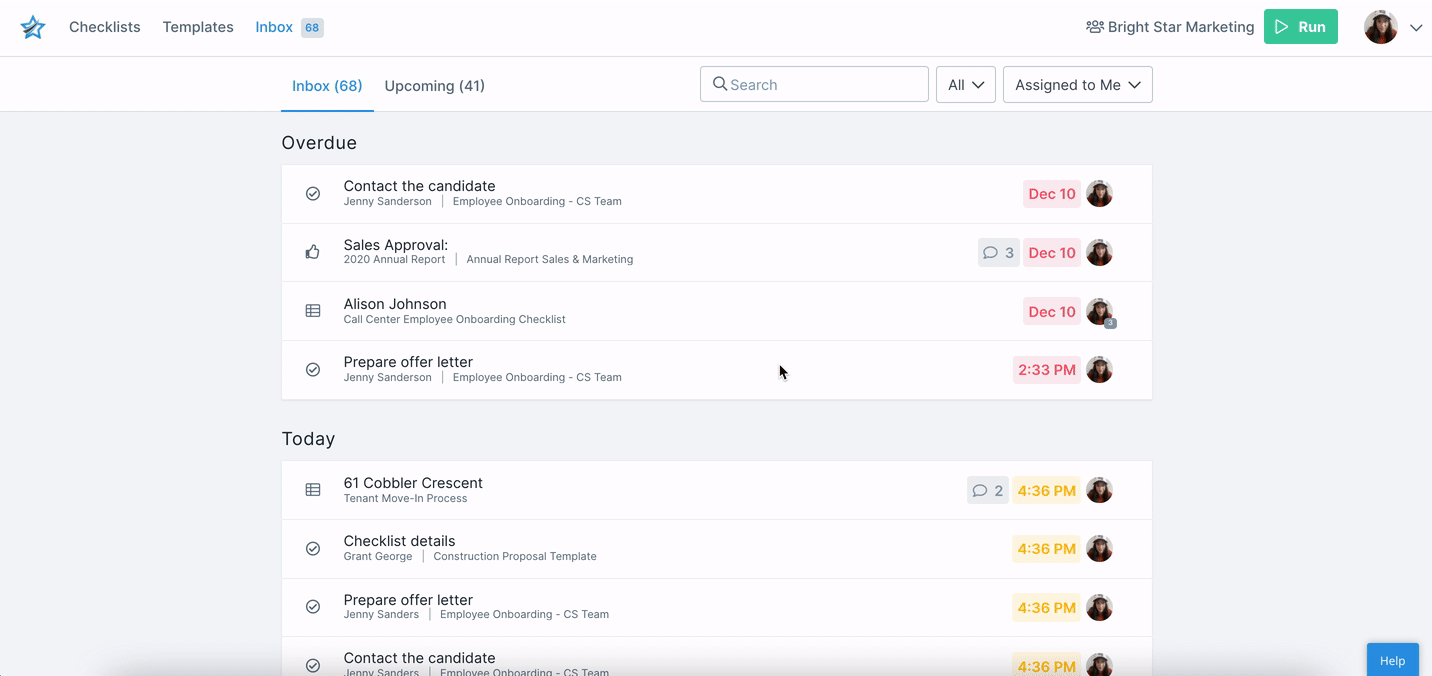1432x676 pixels.
Task: Expand the chevron next to profile avatar
Action: 1416,28
